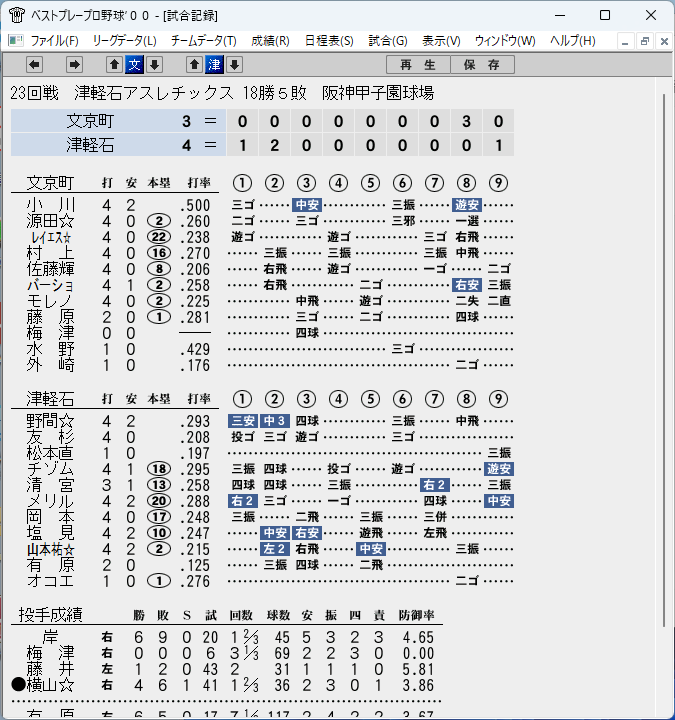Close the inner 試合記録 document window
The image size is (675, 720).
tap(664, 41)
